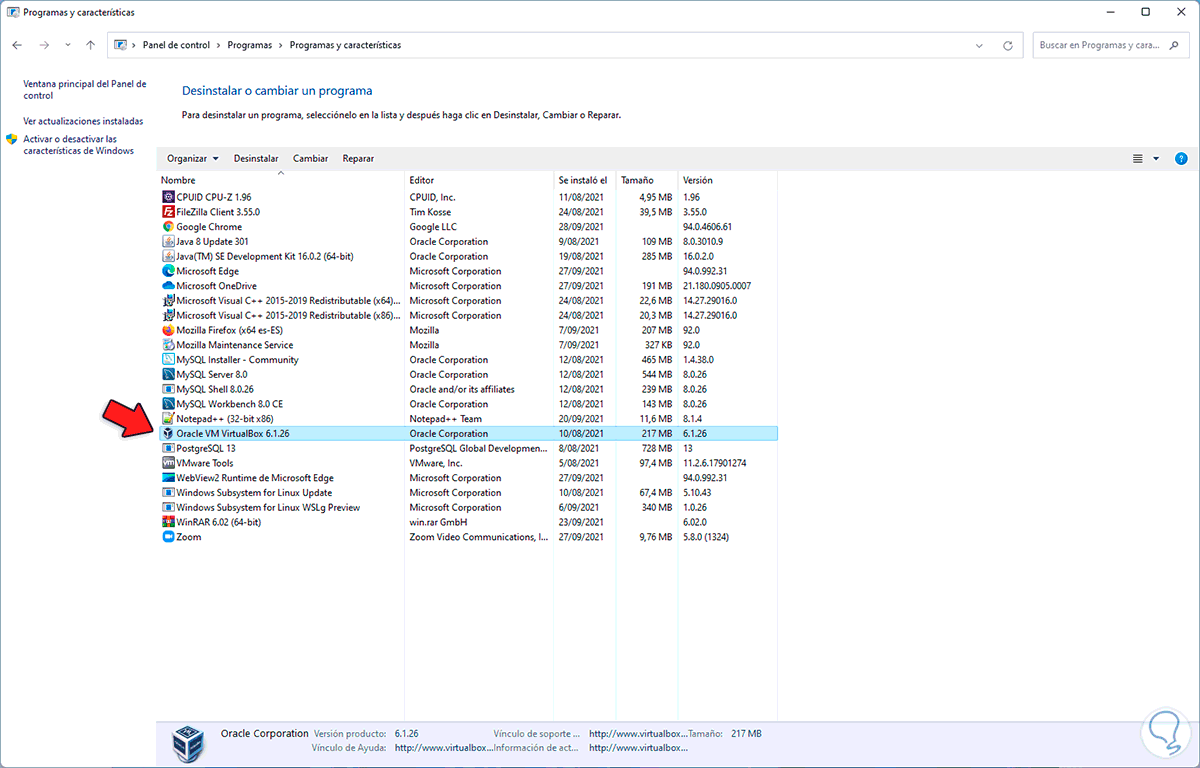1200x768 pixels.
Task: Click the Microsoft OneDrive cloud icon
Action: (168, 286)
